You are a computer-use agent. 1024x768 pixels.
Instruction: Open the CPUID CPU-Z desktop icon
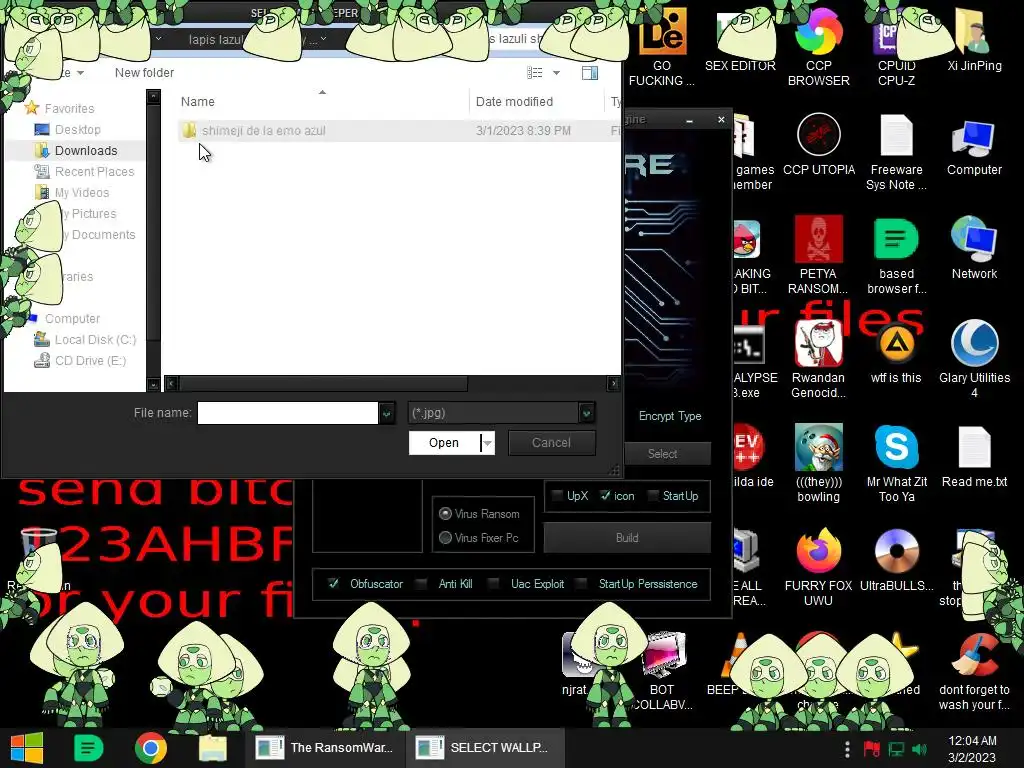[896, 48]
